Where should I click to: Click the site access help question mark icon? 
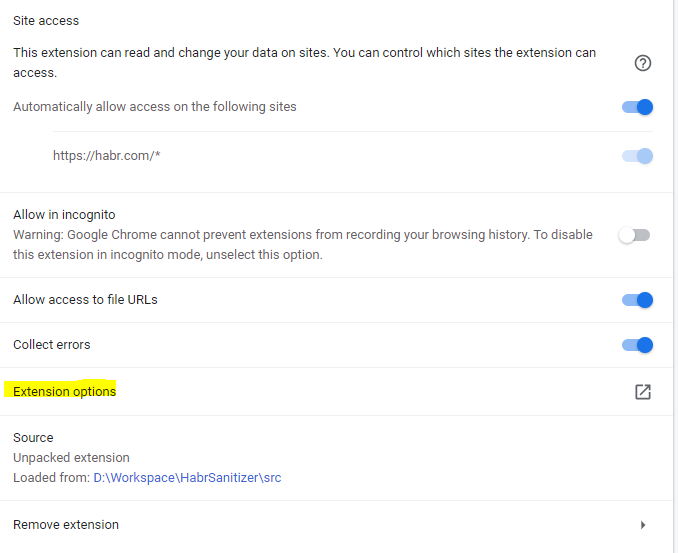click(x=643, y=63)
